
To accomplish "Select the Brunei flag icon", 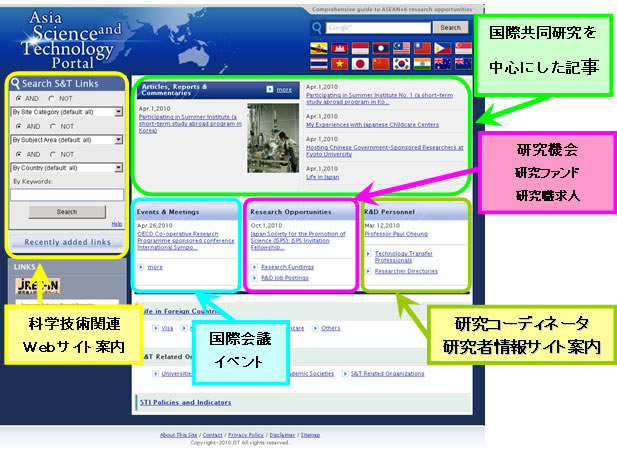I will tap(319, 48).
